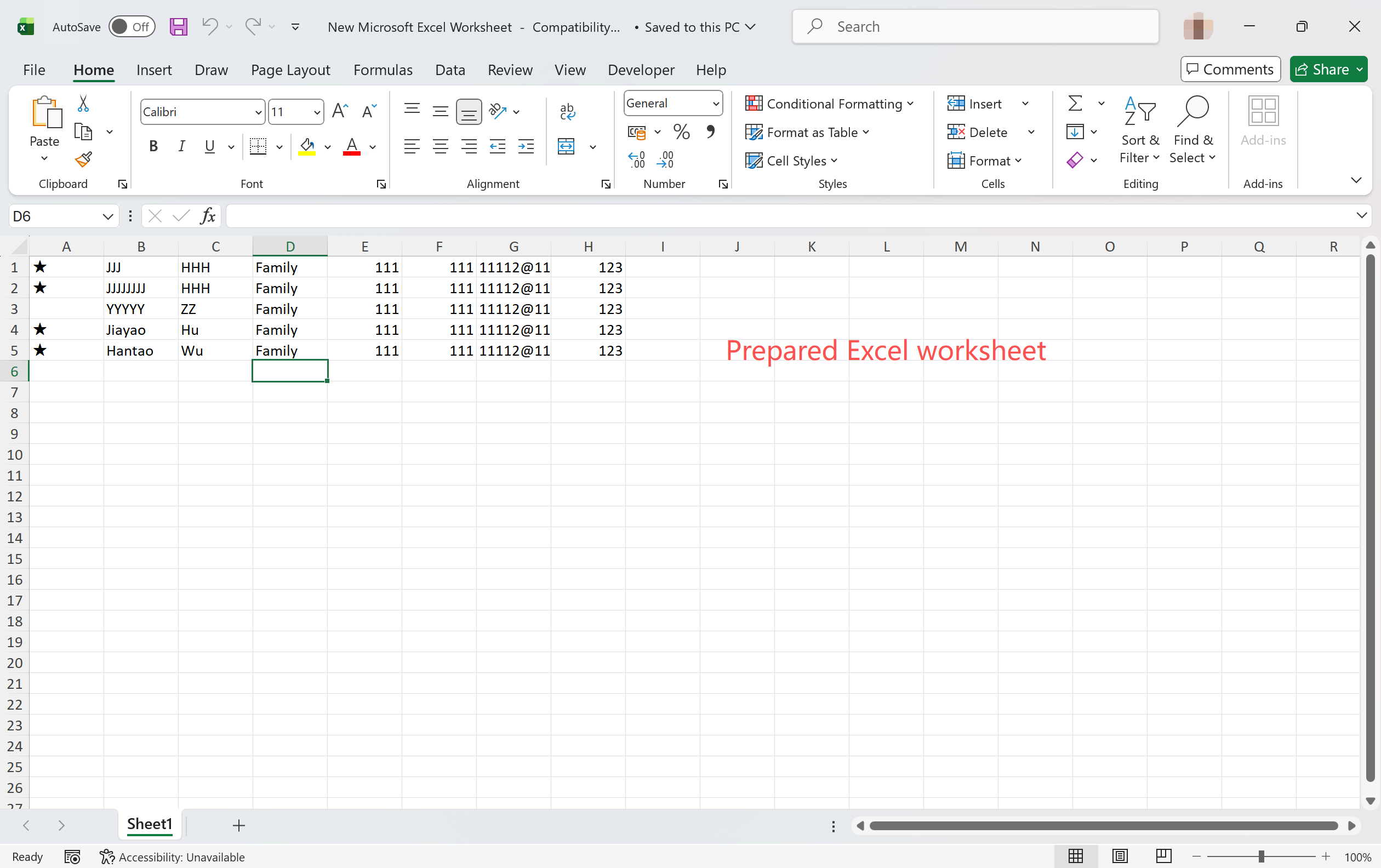Click the Percent Style icon
Image resolution: width=1381 pixels, height=868 pixels.
(x=681, y=132)
